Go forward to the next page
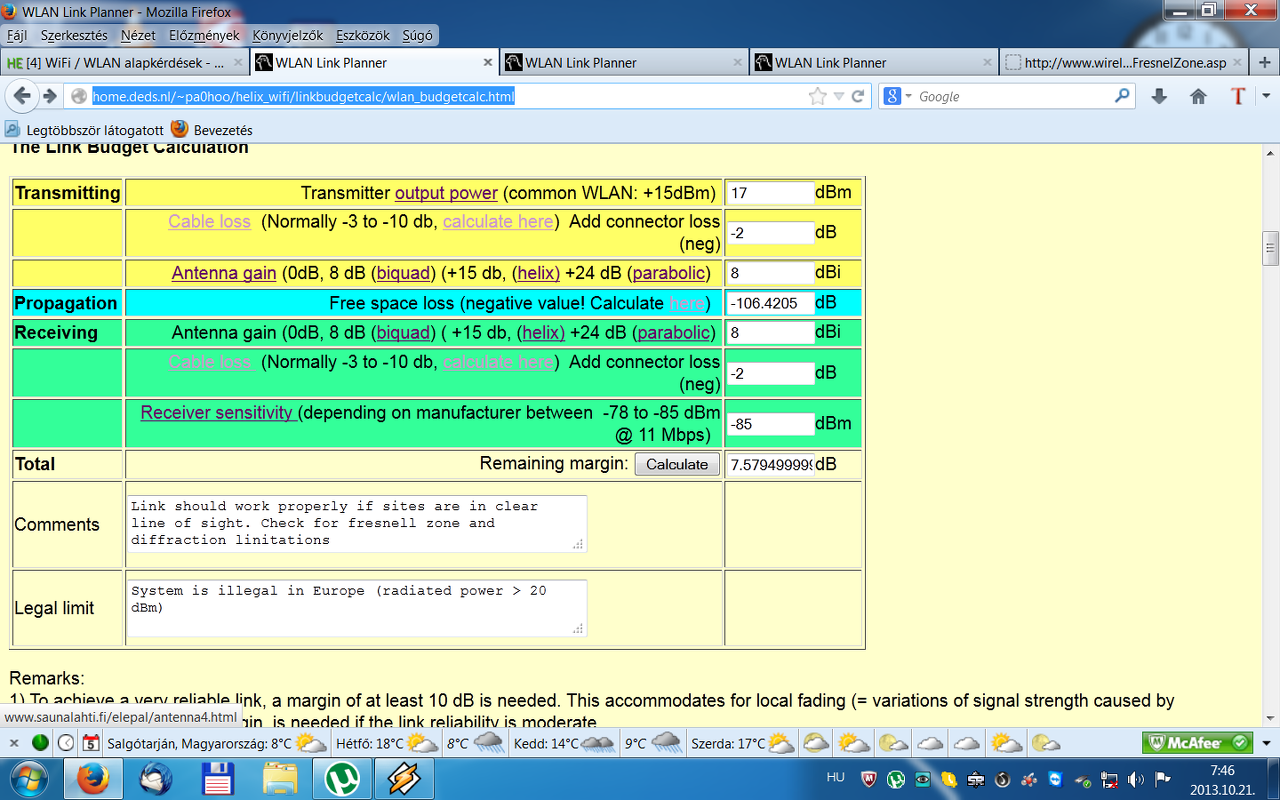The width and height of the screenshot is (1280, 800). pos(49,96)
